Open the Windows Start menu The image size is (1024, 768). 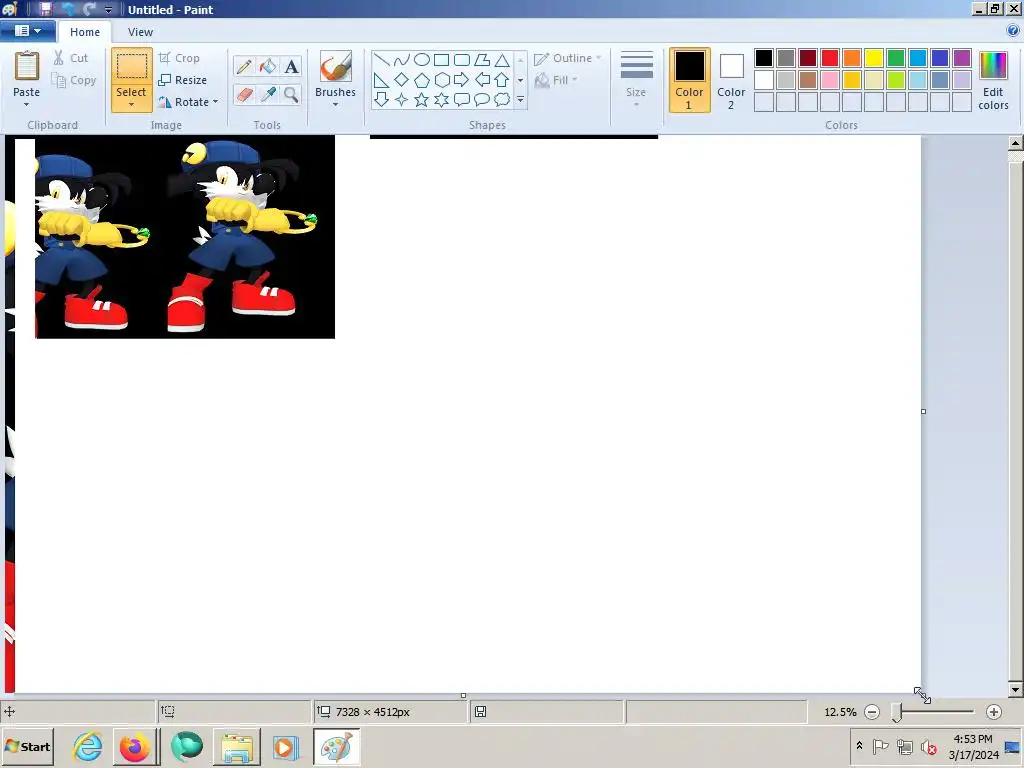[x=27, y=746]
